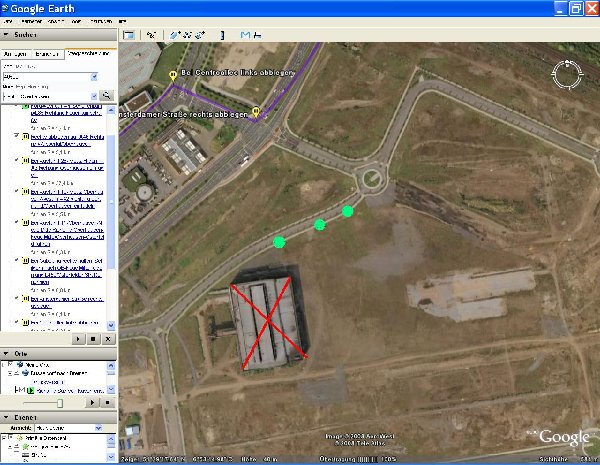Screen dimensions: 600x465
Task: Click the magnifier search button
Action: 106,94
